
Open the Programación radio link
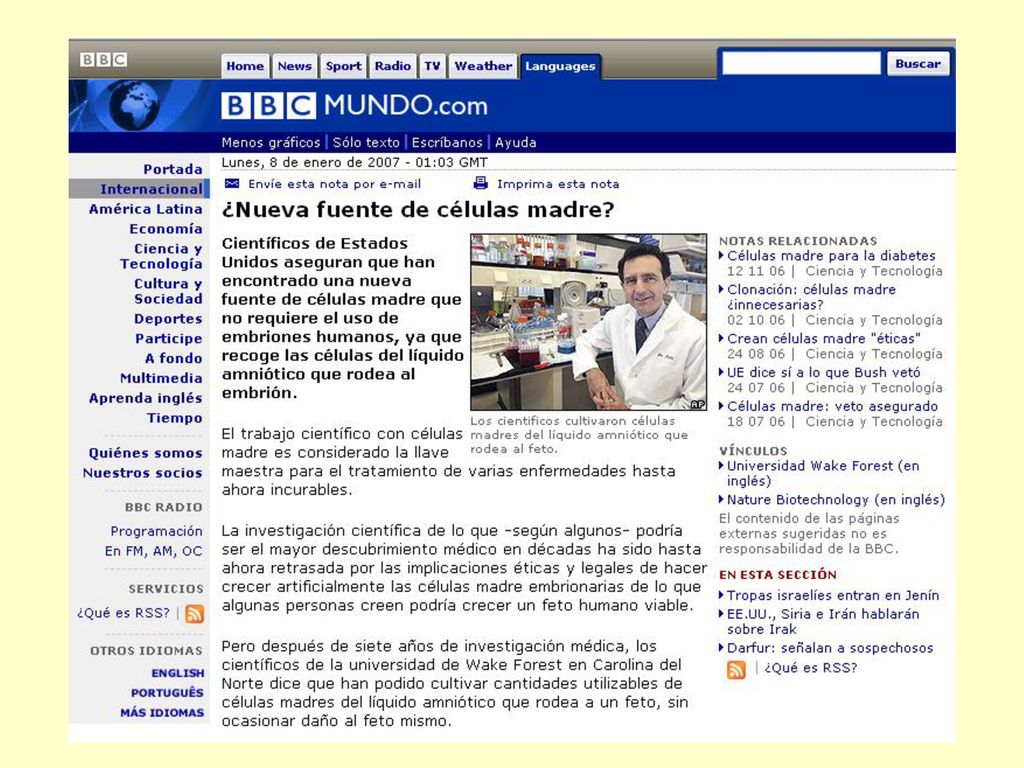156,531
